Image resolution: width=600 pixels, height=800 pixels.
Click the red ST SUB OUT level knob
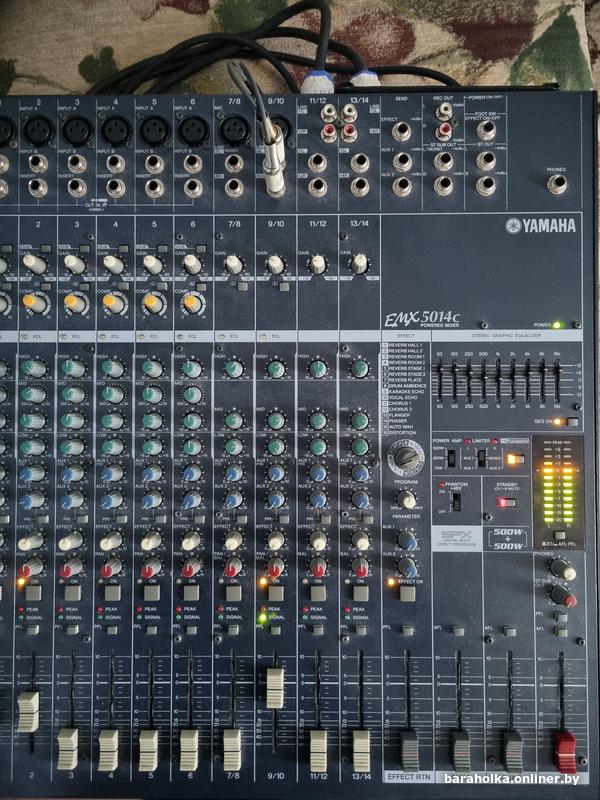pyautogui.click(x=563, y=595)
